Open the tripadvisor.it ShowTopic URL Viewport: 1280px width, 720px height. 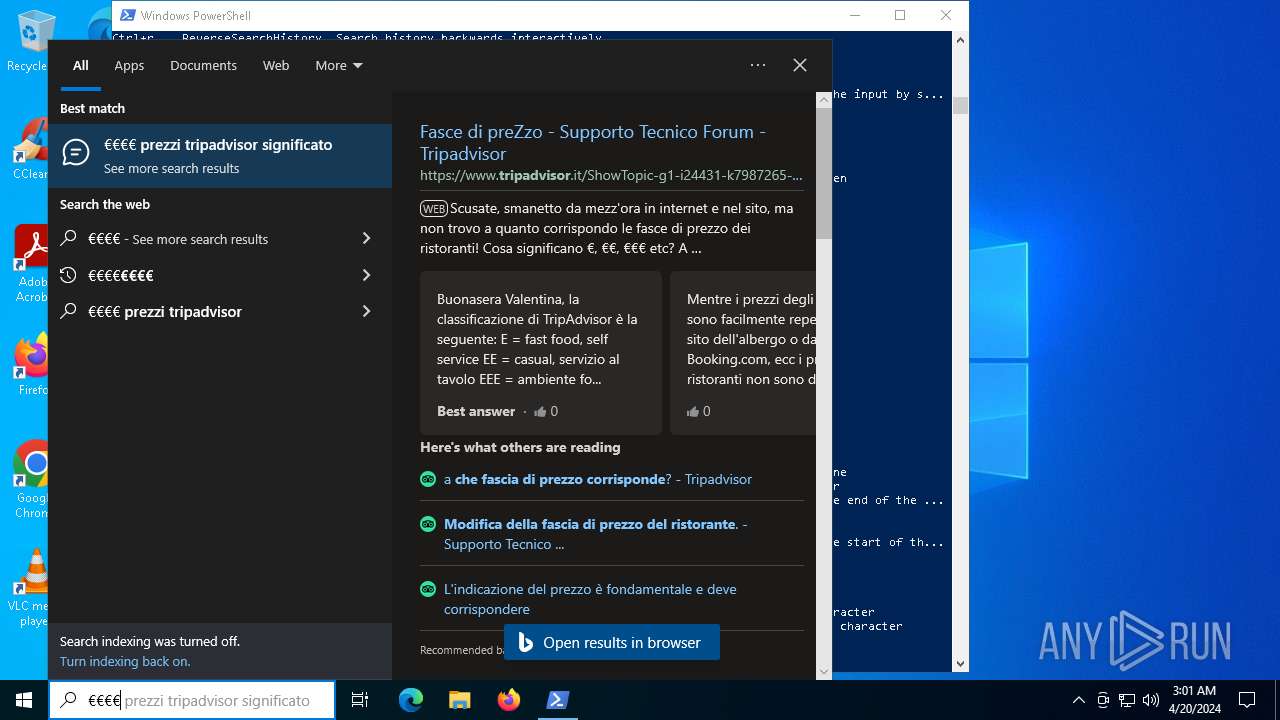pyautogui.click(x=611, y=175)
